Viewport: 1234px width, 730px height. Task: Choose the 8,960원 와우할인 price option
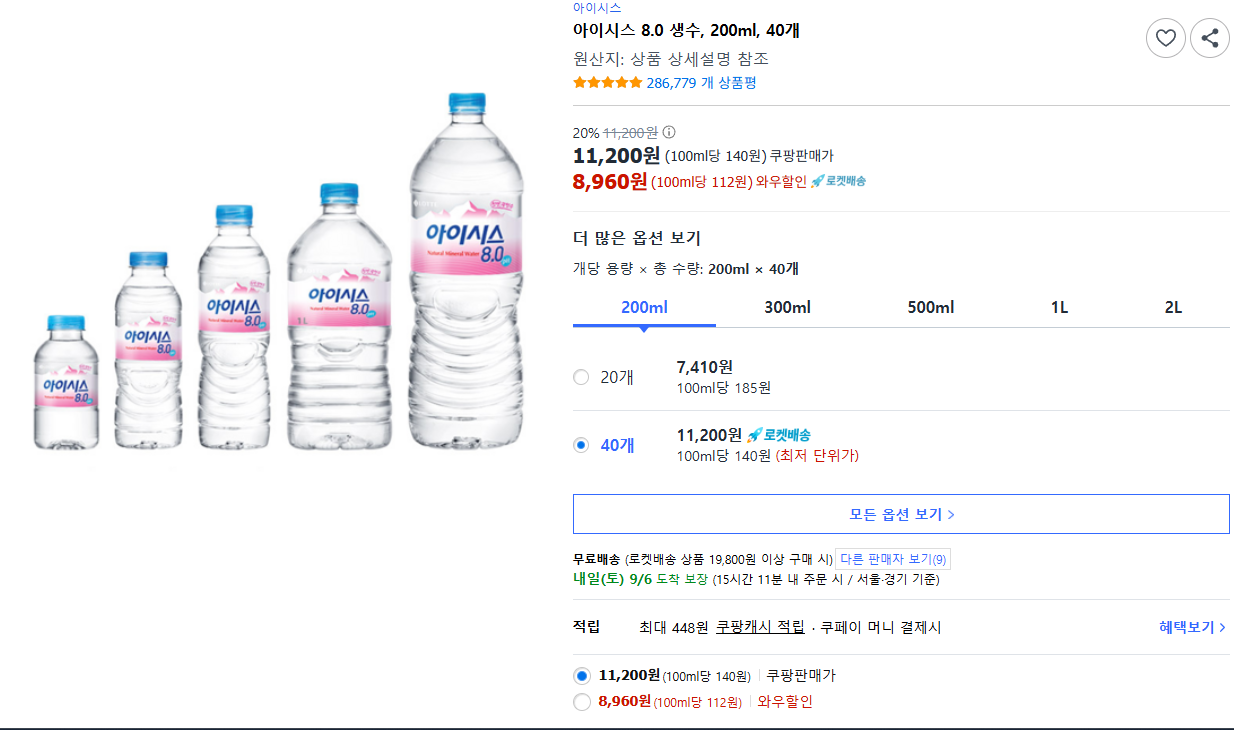tap(582, 702)
